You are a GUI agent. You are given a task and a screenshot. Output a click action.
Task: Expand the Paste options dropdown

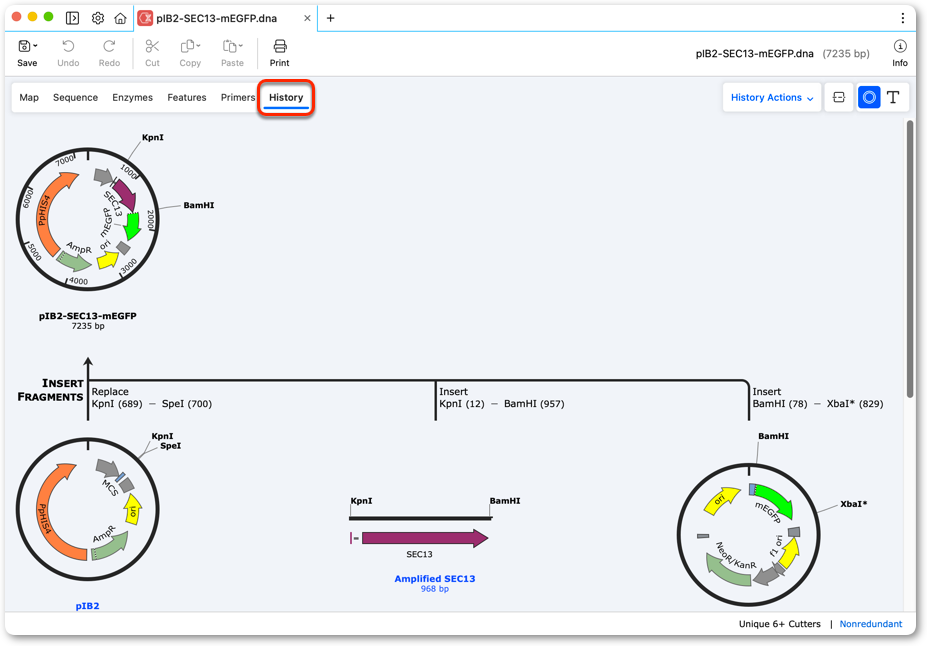point(232,47)
